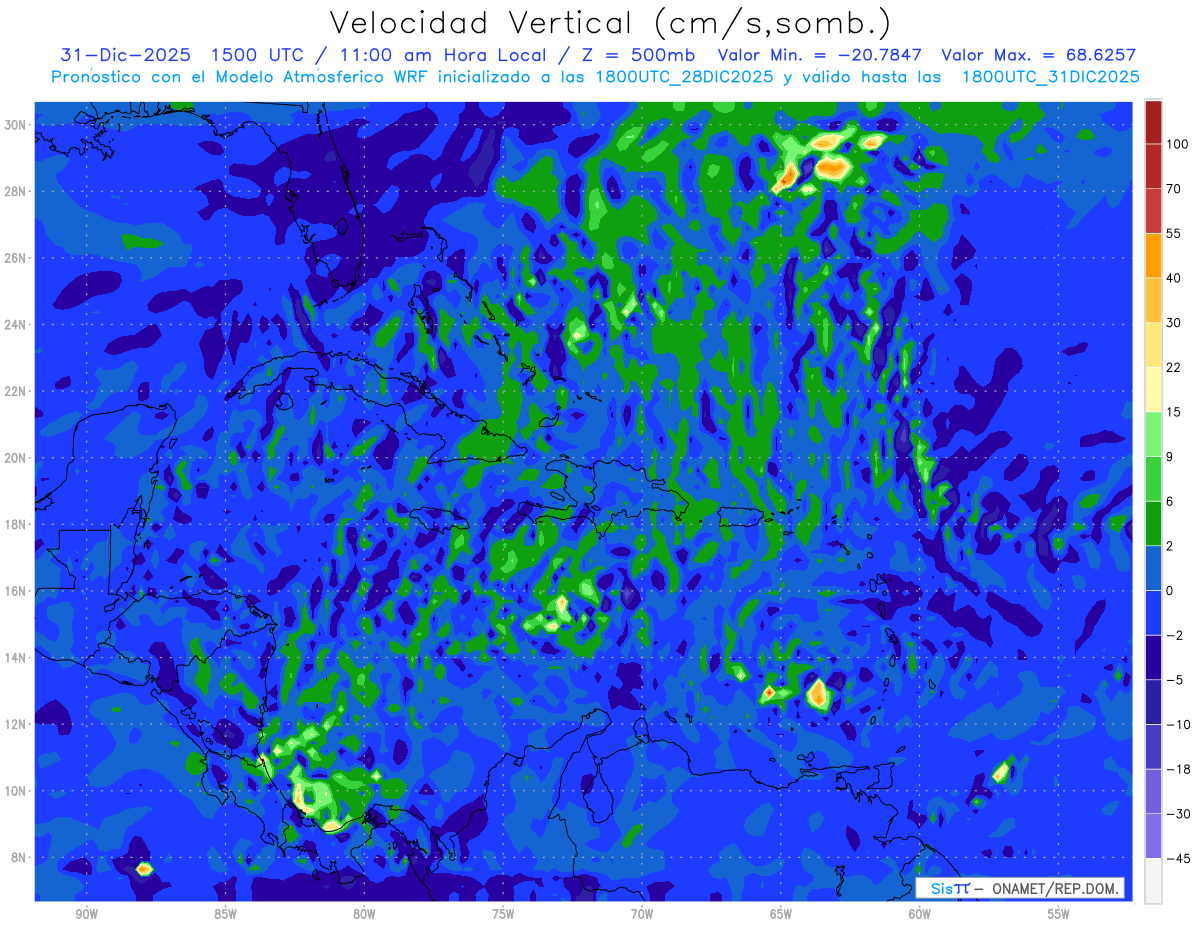
Task: Select the navy swatch between -5 and -2
Action: (x=1153, y=657)
